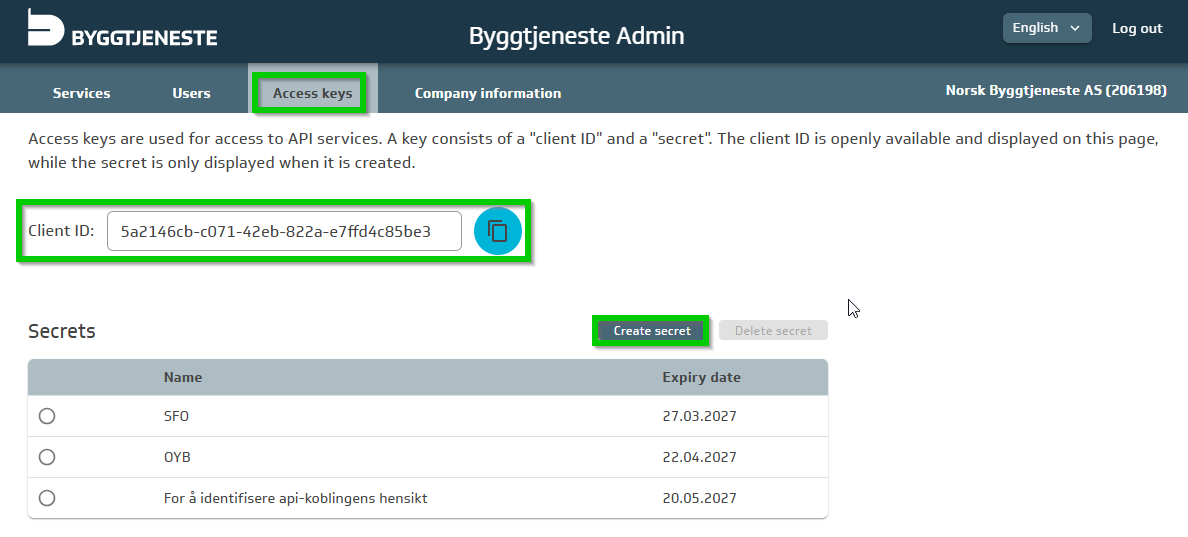This screenshot has height=537, width=1188.
Task: Switch to the Users tab
Action: coord(191,93)
